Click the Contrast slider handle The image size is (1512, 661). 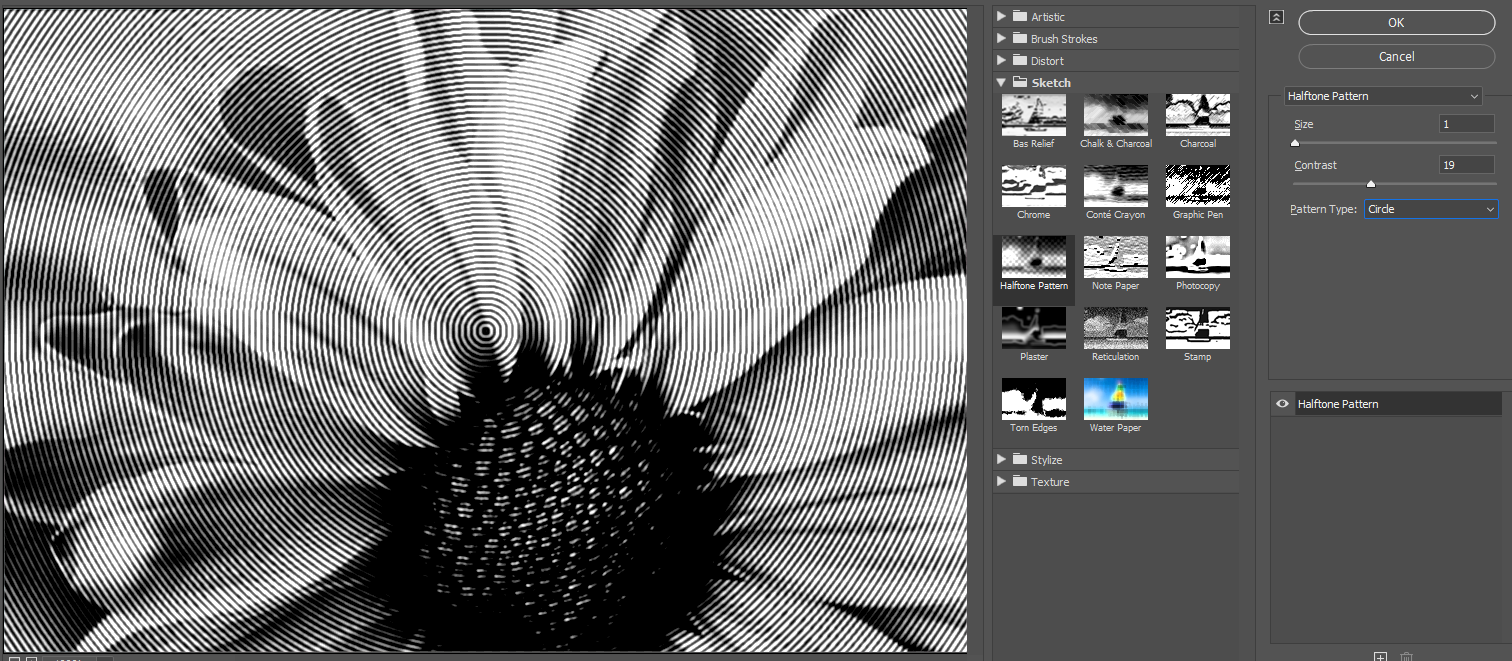(x=1371, y=184)
